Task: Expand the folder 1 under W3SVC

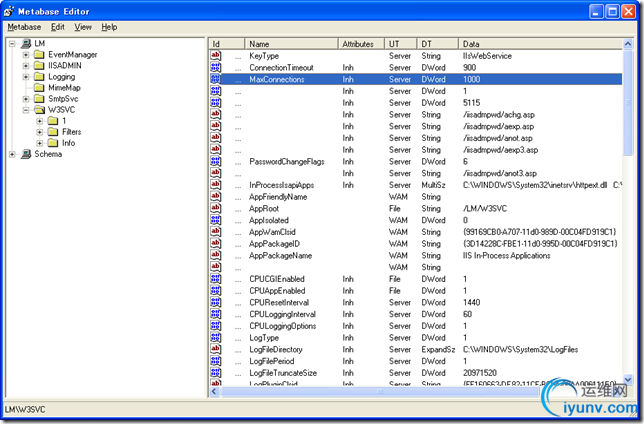Action: tap(39, 121)
